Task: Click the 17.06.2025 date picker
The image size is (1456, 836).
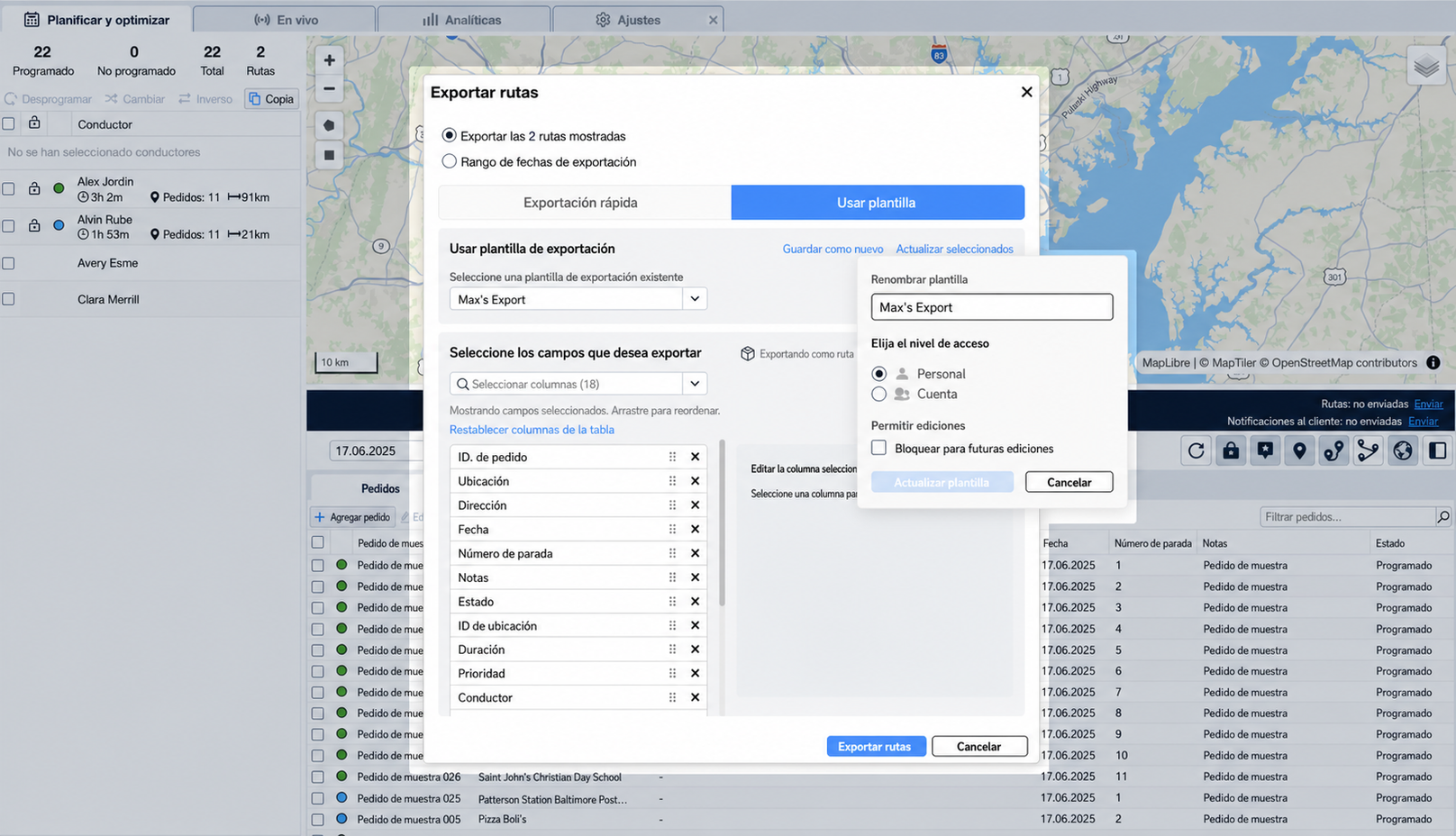Action: (376, 450)
